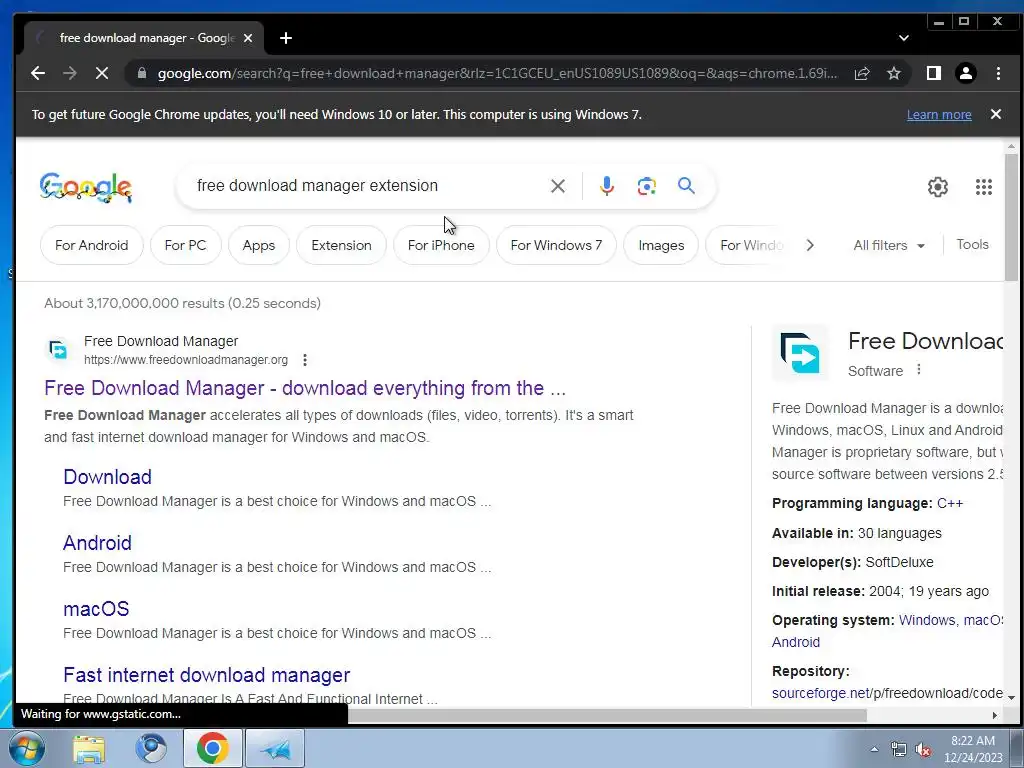Show hidden system tray icons
1024x768 pixels.
pos(874,749)
